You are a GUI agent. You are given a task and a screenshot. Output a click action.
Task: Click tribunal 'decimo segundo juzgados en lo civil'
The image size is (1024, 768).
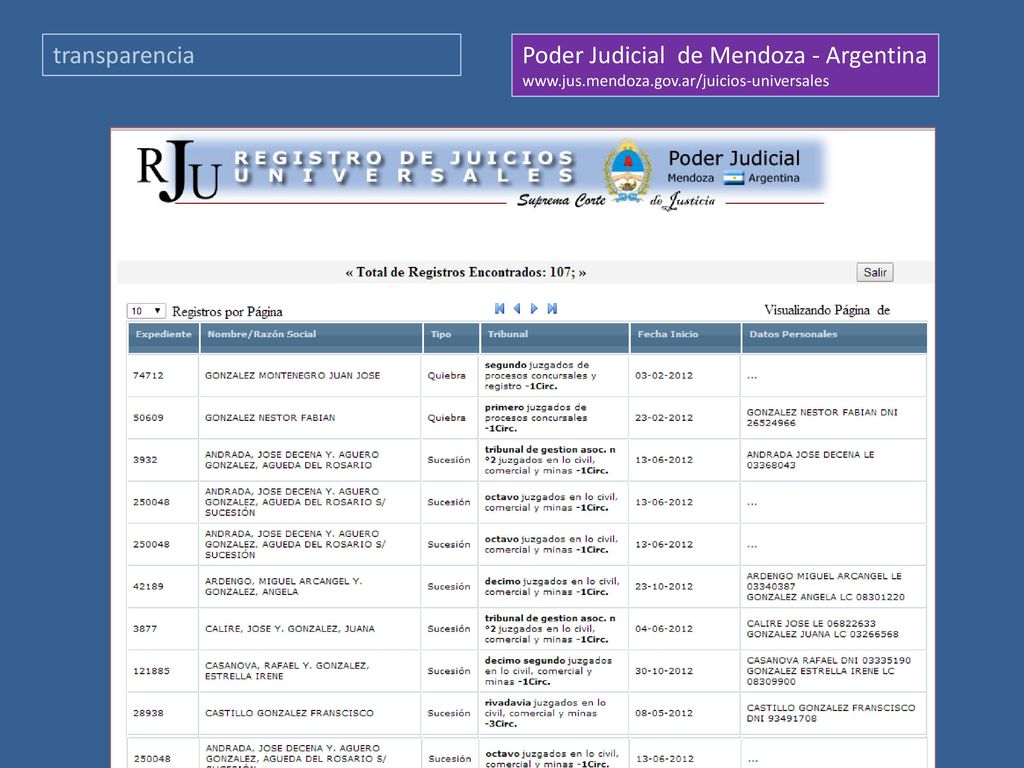(x=549, y=671)
